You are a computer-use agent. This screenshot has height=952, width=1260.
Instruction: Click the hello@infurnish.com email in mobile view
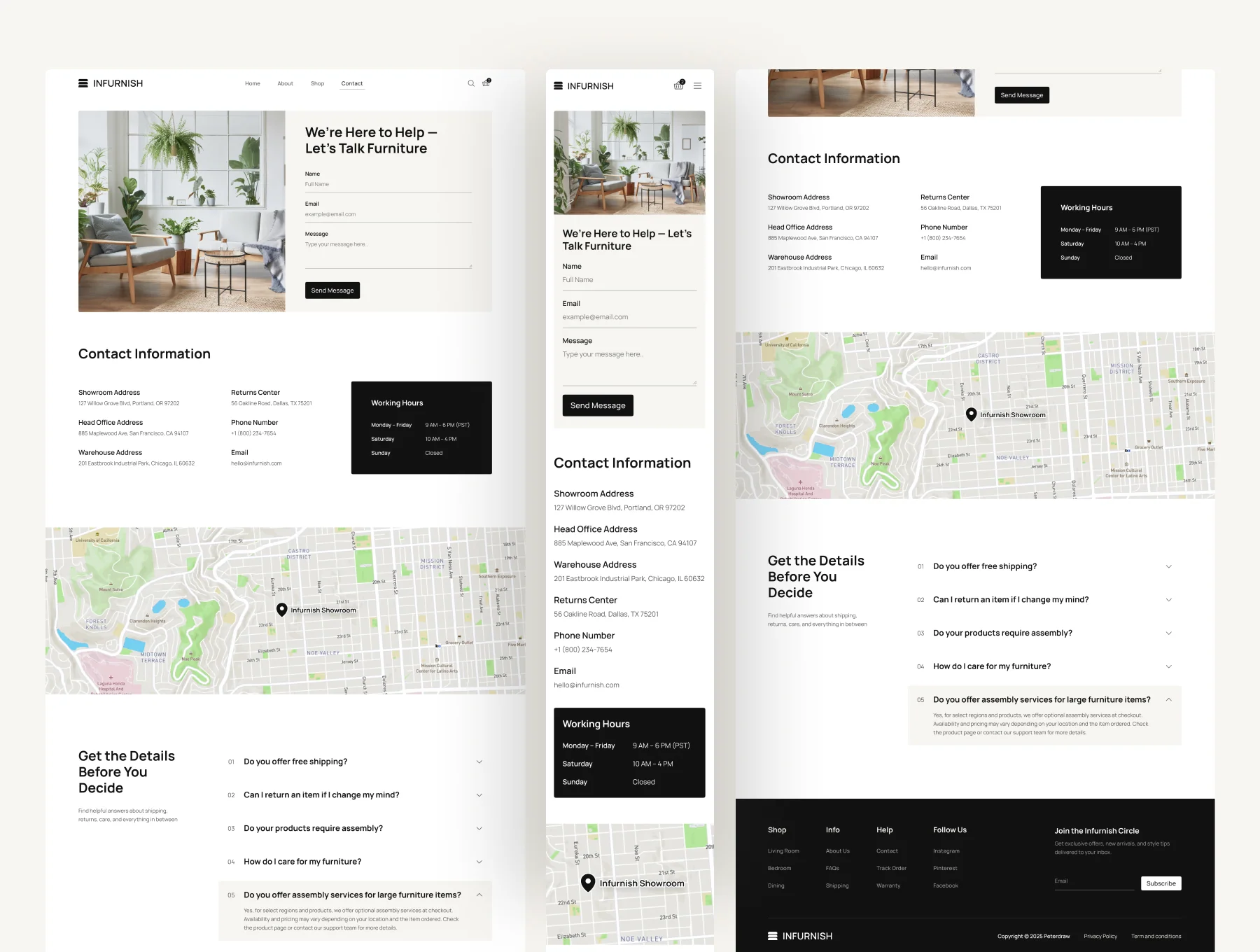(x=587, y=685)
